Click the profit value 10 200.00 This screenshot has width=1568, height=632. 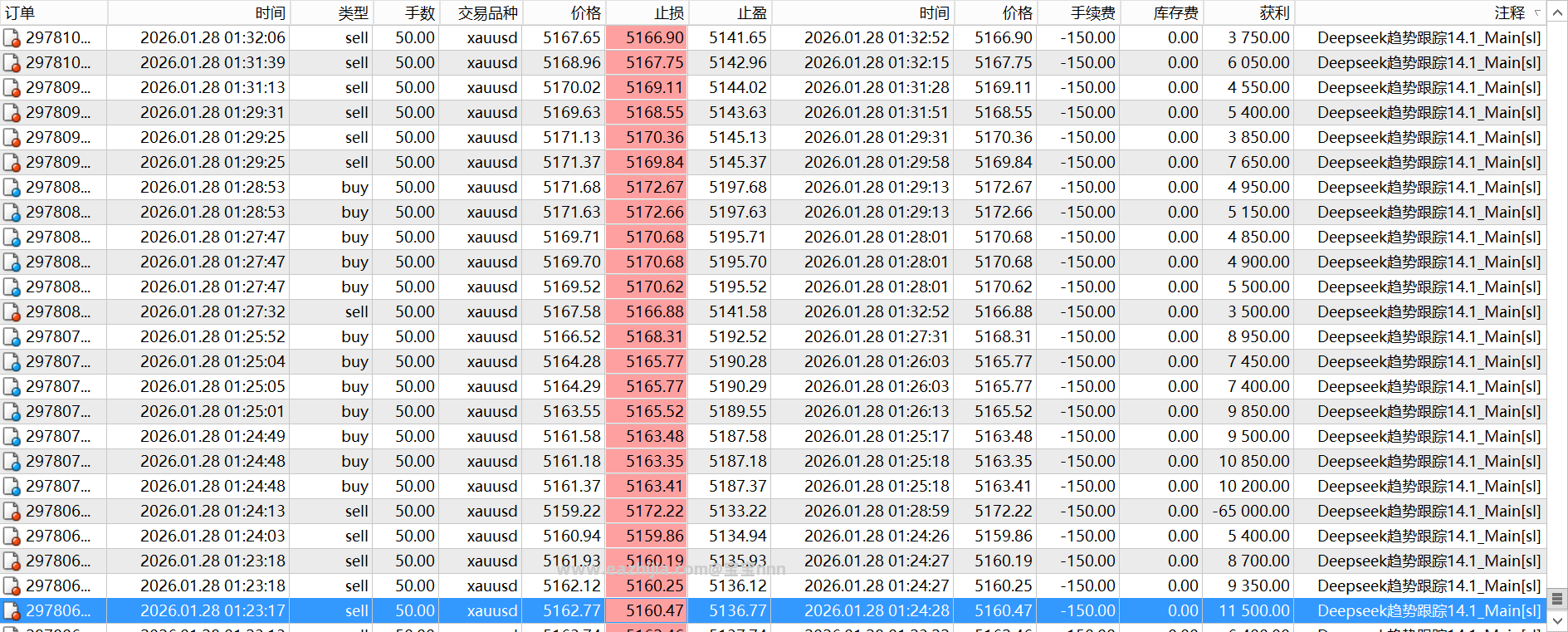1254,487
